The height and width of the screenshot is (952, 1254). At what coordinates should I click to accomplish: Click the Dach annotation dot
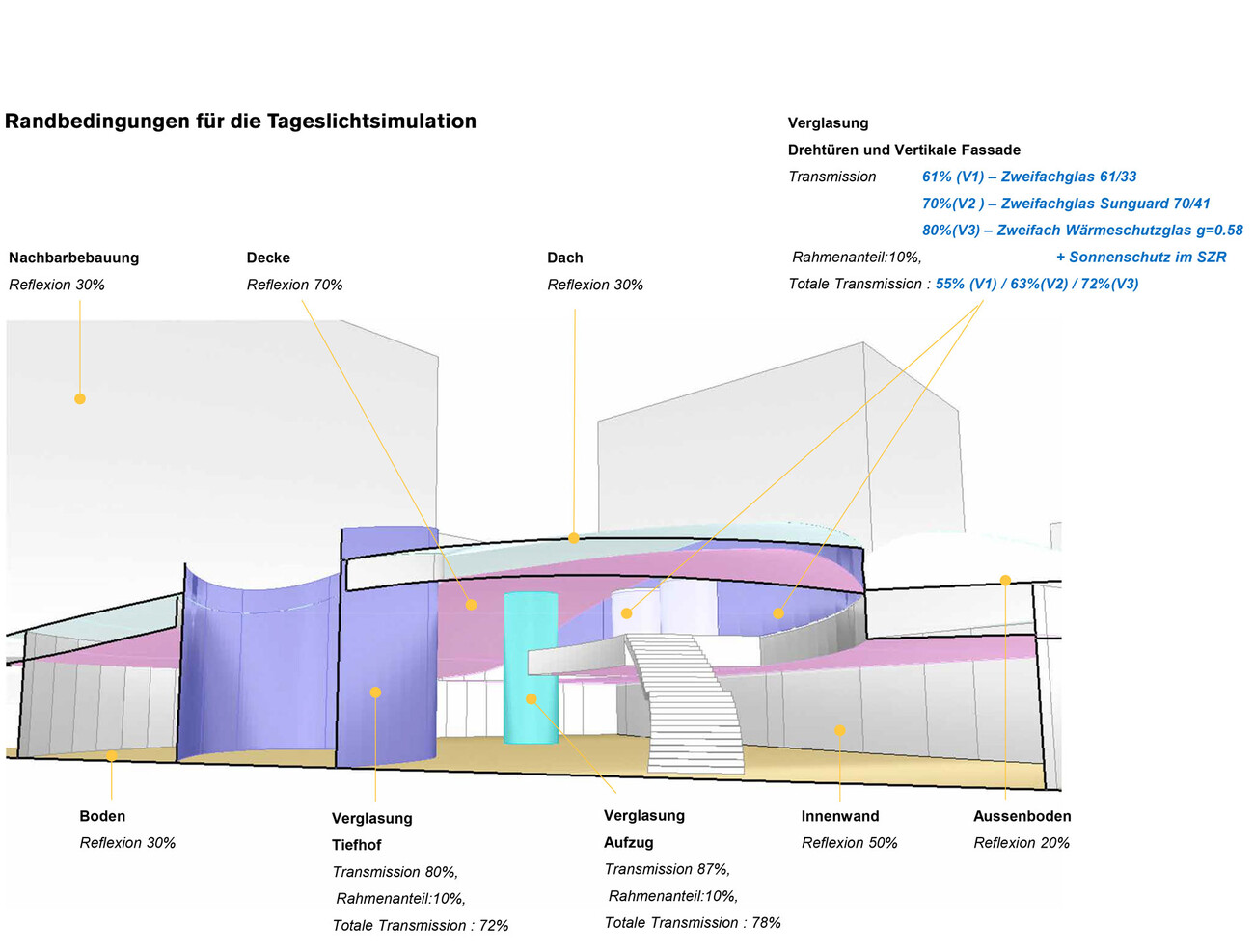click(x=573, y=537)
